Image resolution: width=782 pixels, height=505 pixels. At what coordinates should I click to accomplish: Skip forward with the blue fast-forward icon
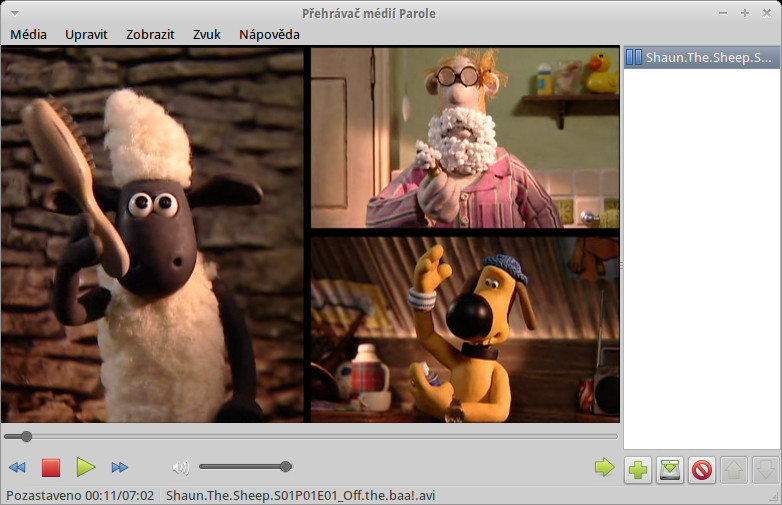(120, 468)
